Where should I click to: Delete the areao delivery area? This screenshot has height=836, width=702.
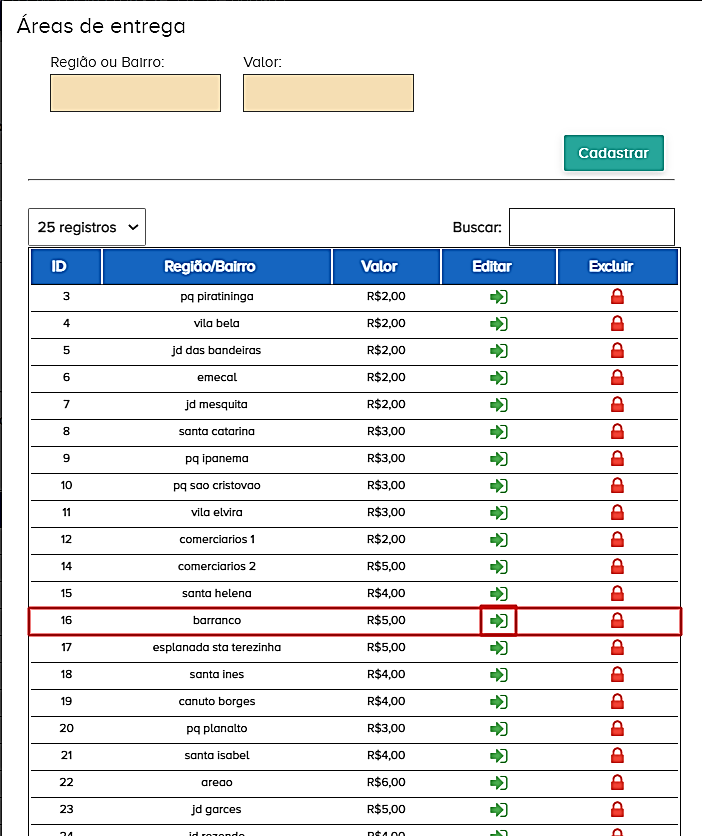[x=617, y=783]
